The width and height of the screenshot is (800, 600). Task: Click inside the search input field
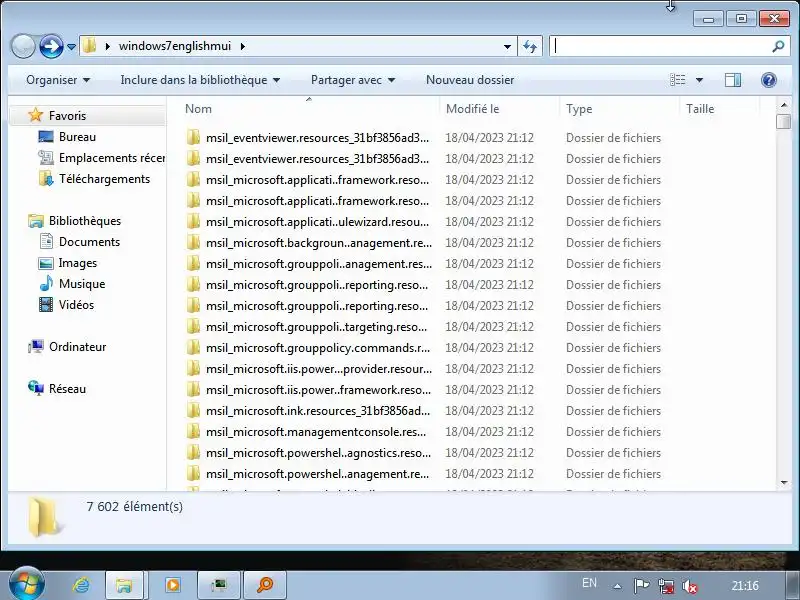661,46
